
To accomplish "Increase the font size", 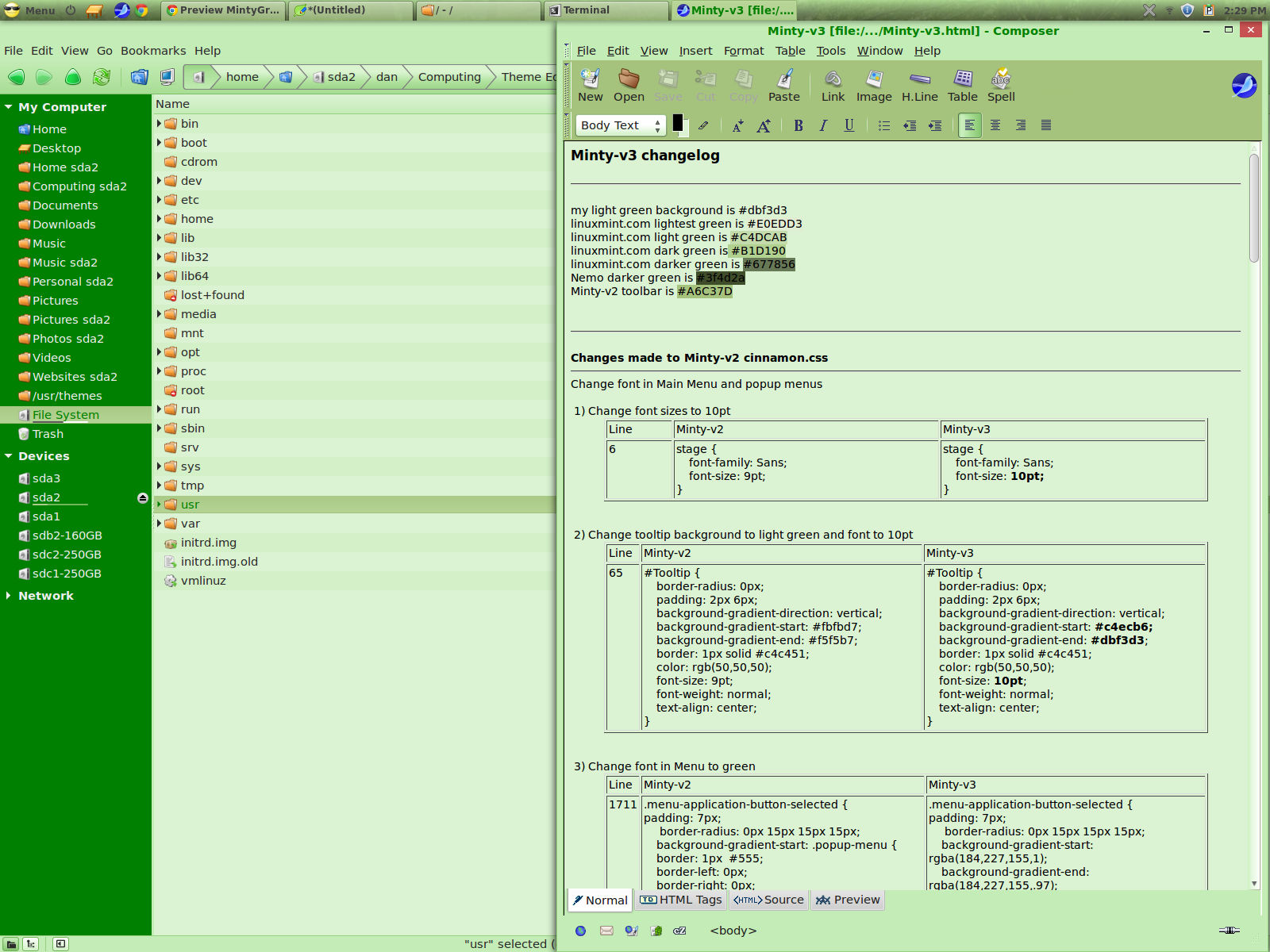I will tap(764, 125).
